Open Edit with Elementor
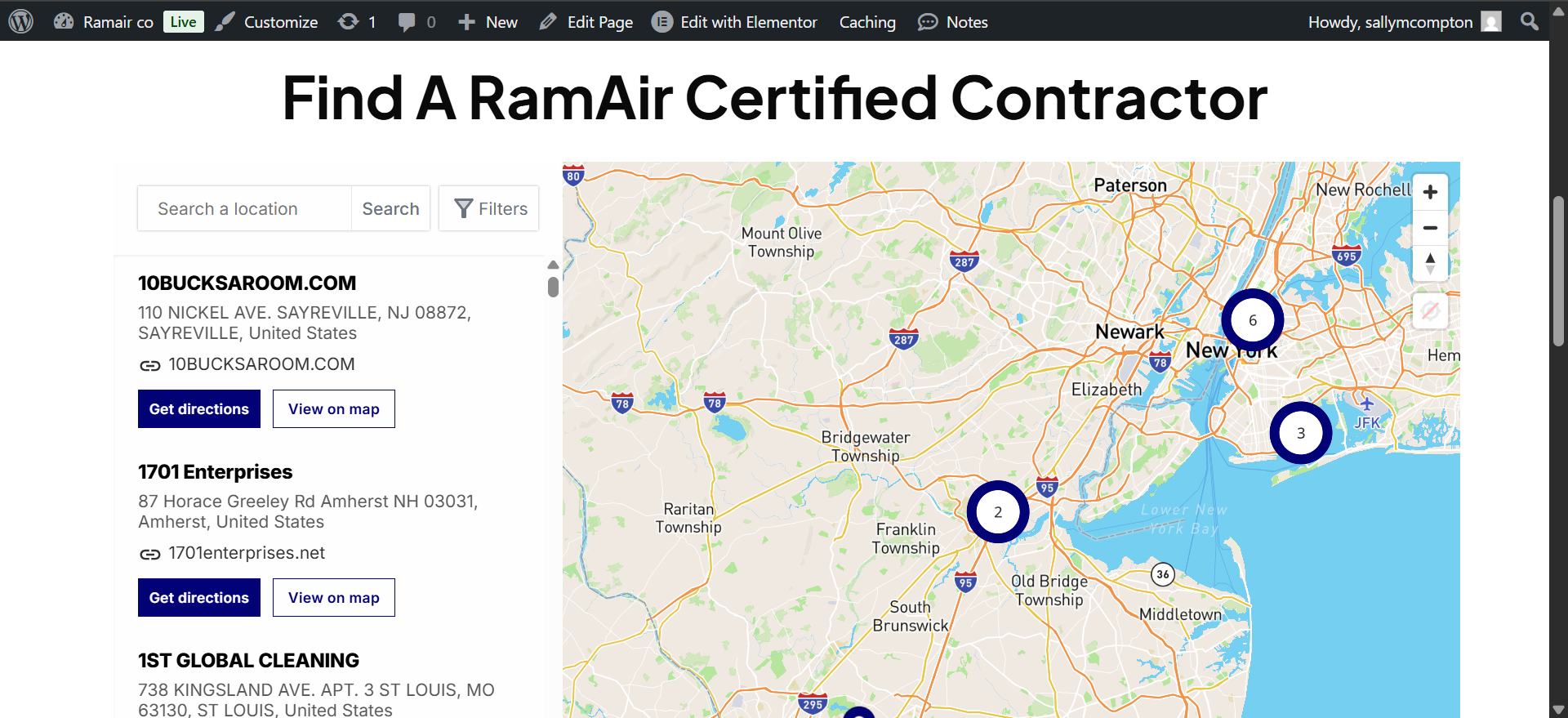Viewport: 1568px width, 718px height. coord(734,22)
